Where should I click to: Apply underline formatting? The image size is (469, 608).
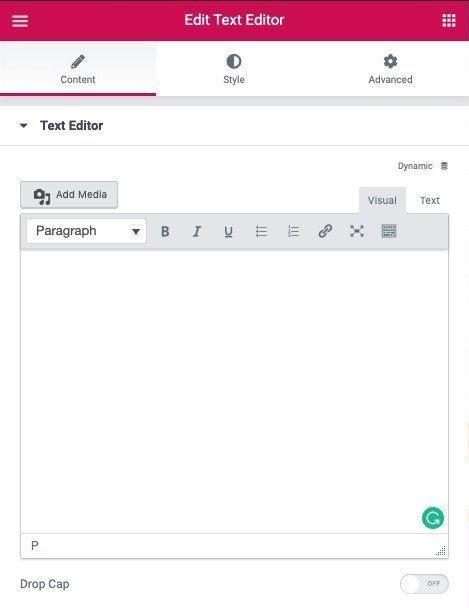pos(229,231)
